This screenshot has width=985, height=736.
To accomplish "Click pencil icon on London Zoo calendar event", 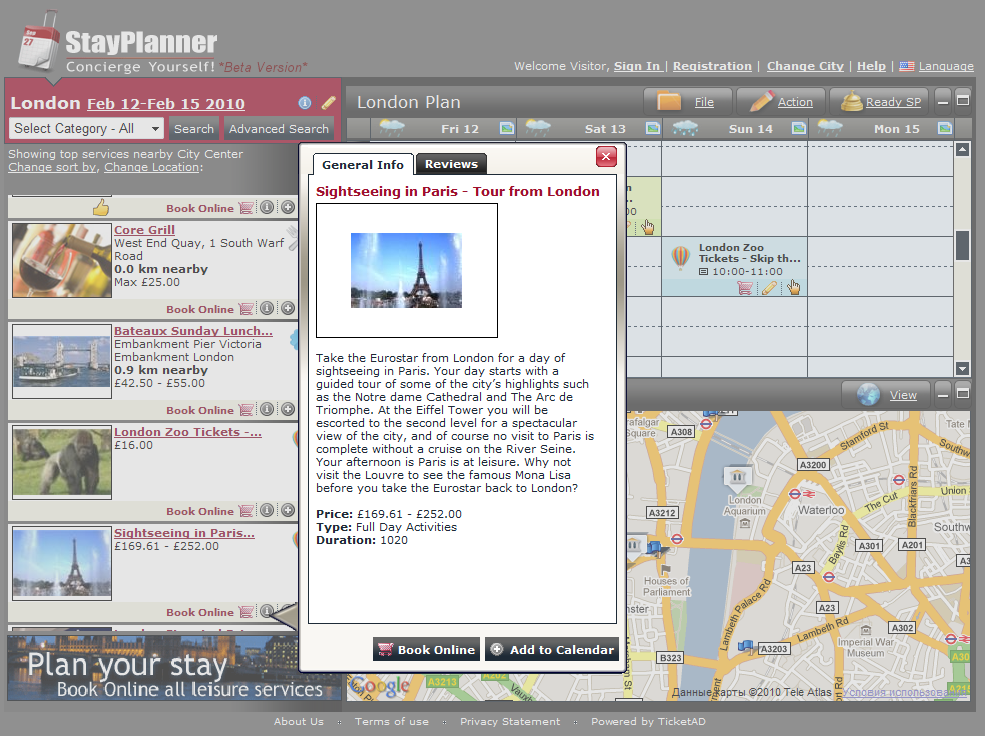I will point(769,288).
